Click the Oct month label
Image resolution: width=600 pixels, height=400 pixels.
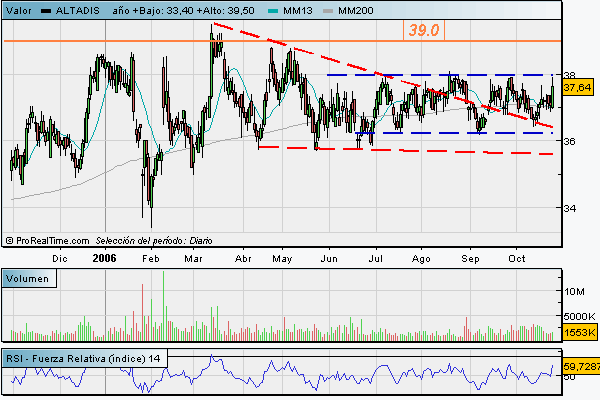pos(517,259)
